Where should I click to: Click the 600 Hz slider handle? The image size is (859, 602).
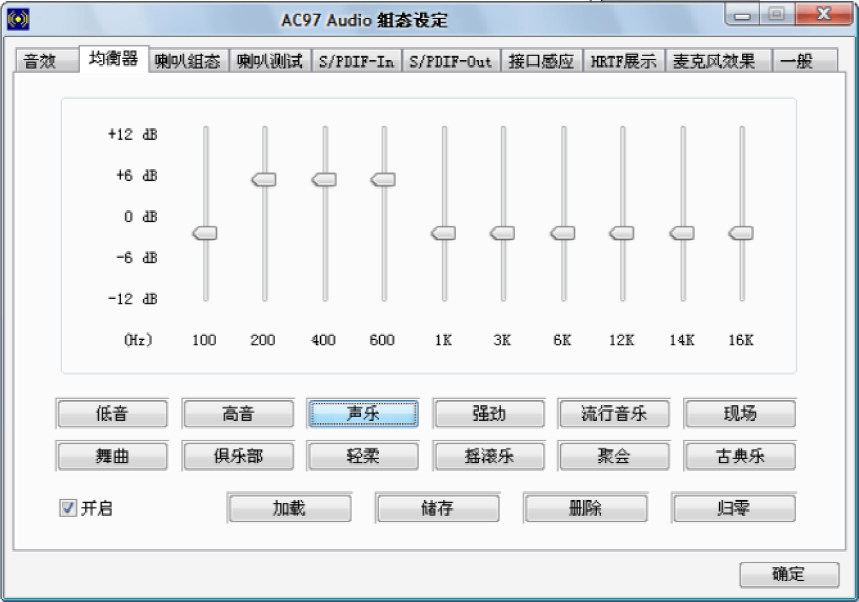pyautogui.click(x=383, y=180)
